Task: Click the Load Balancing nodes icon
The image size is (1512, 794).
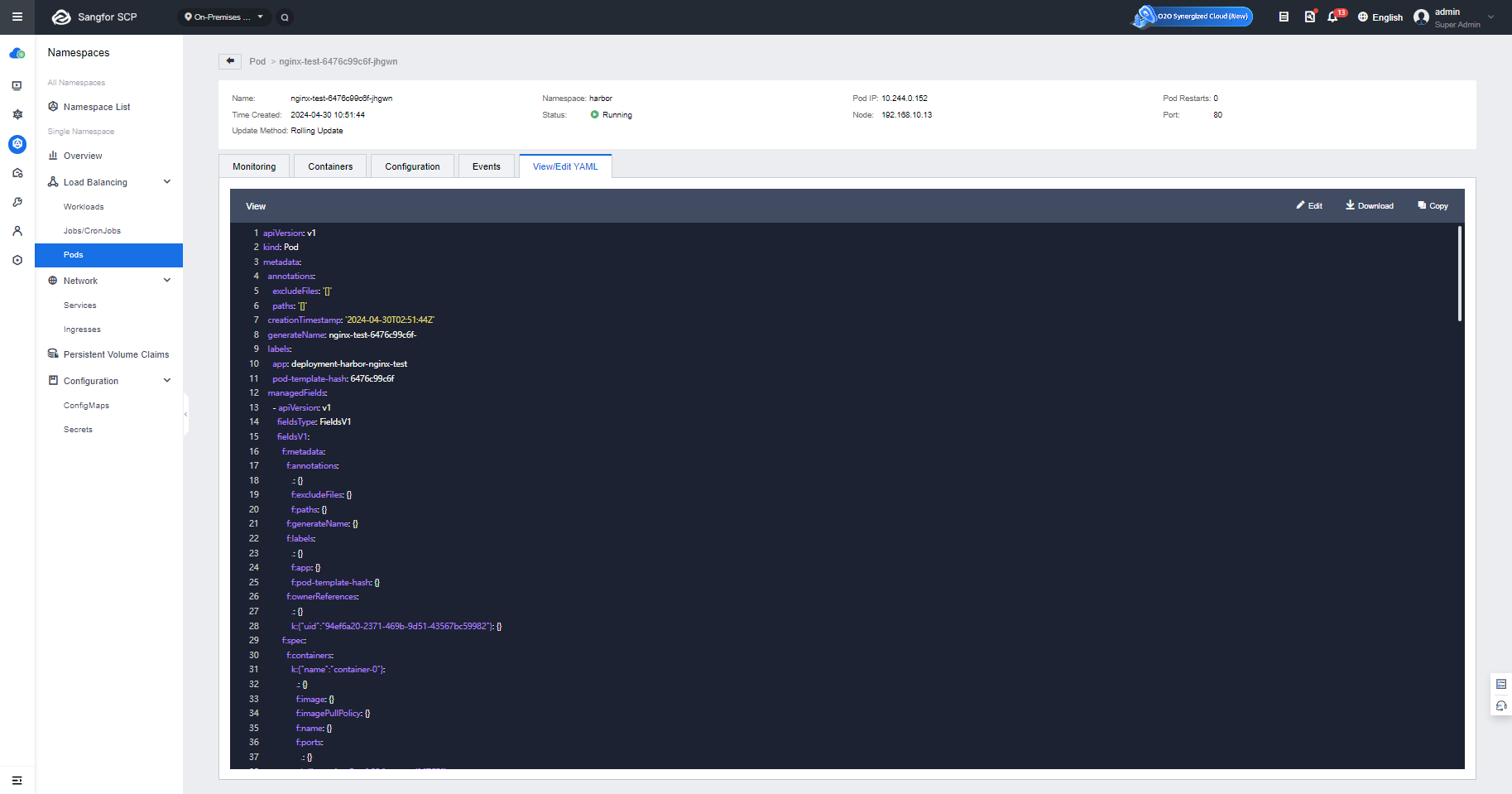Action: (53, 182)
